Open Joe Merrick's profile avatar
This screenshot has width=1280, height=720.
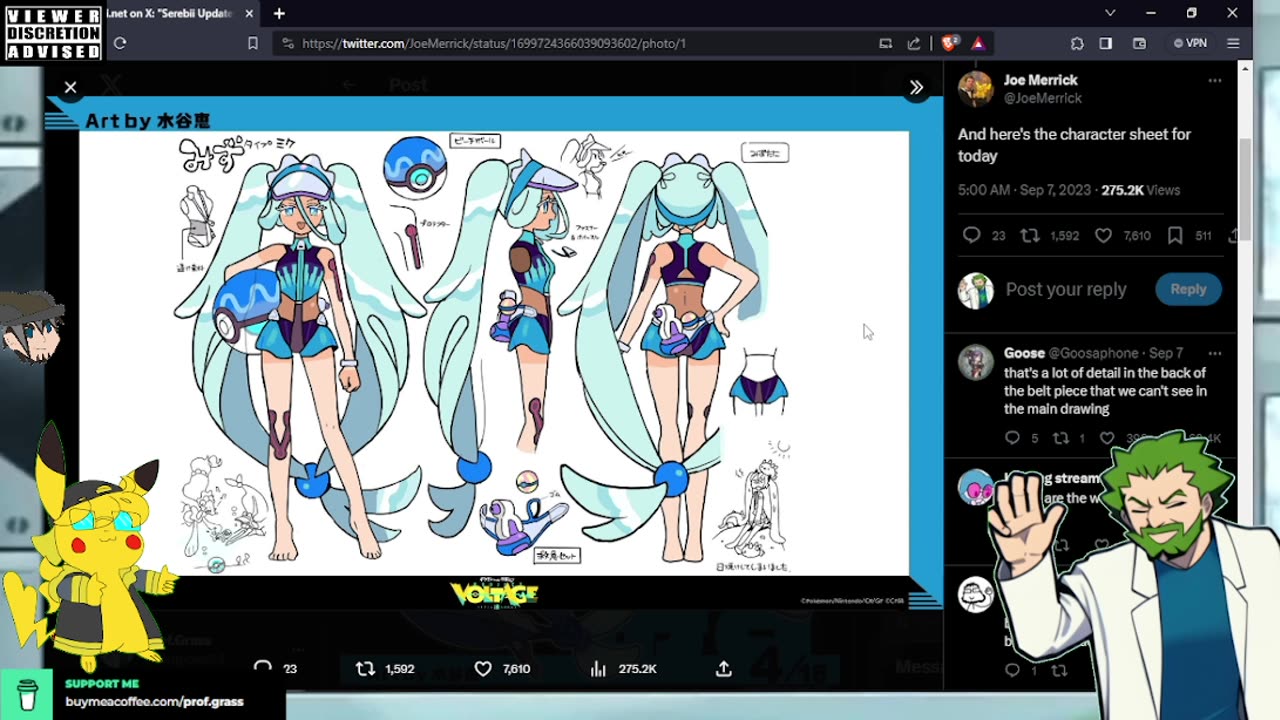pyautogui.click(x=975, y=89)
